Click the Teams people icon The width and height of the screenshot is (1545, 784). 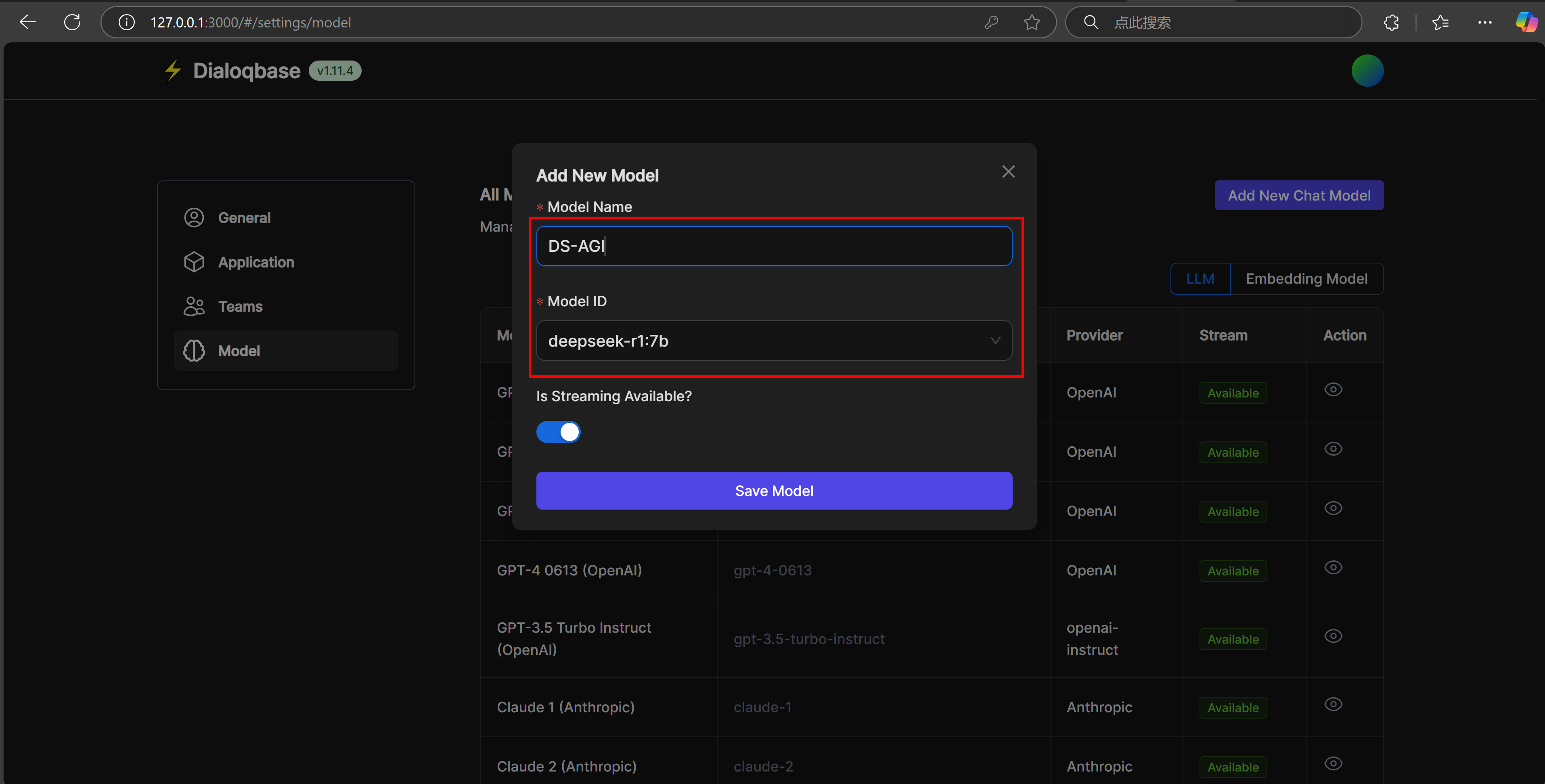coord(194,306)
